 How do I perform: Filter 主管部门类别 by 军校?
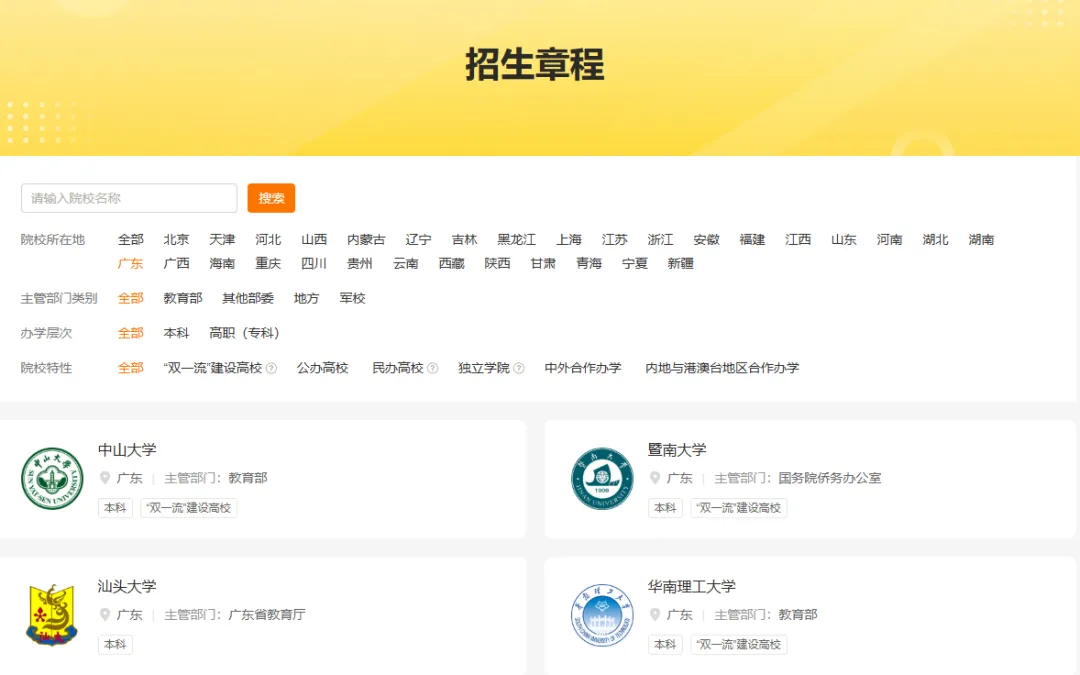coord(353,298)
